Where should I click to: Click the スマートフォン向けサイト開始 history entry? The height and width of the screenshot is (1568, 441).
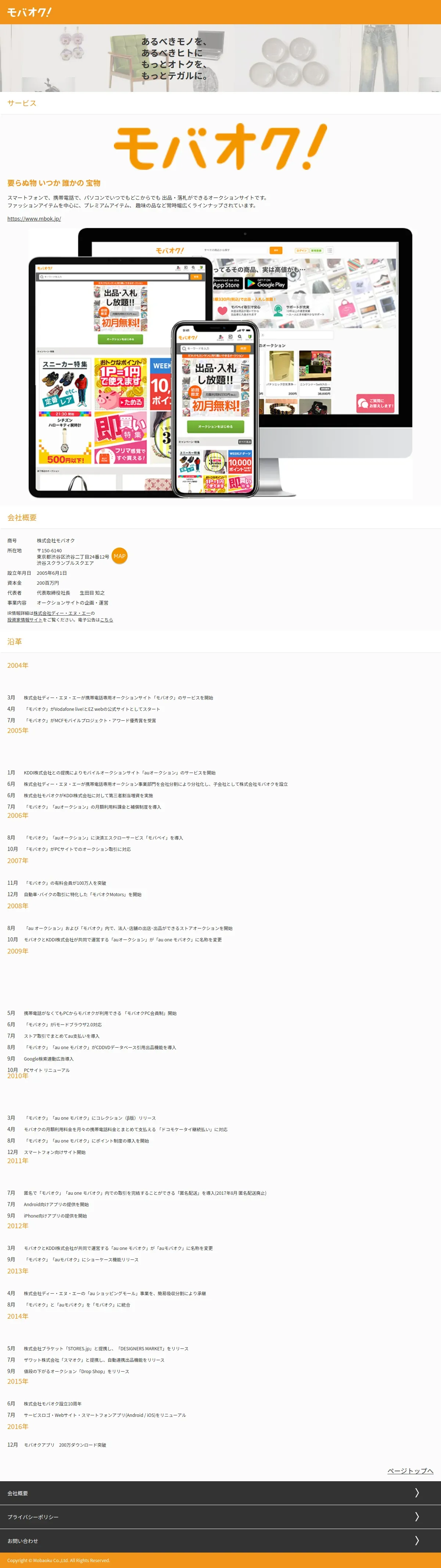click(55, 1152)
